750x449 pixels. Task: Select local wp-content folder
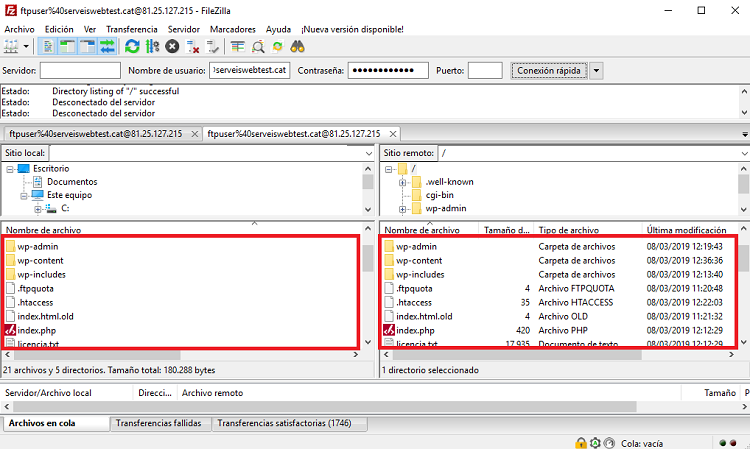(40, 261)
